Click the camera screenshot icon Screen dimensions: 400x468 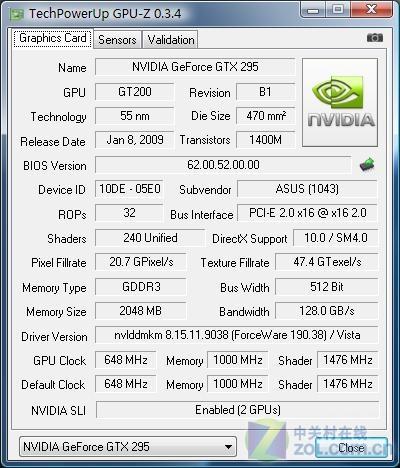375,38
